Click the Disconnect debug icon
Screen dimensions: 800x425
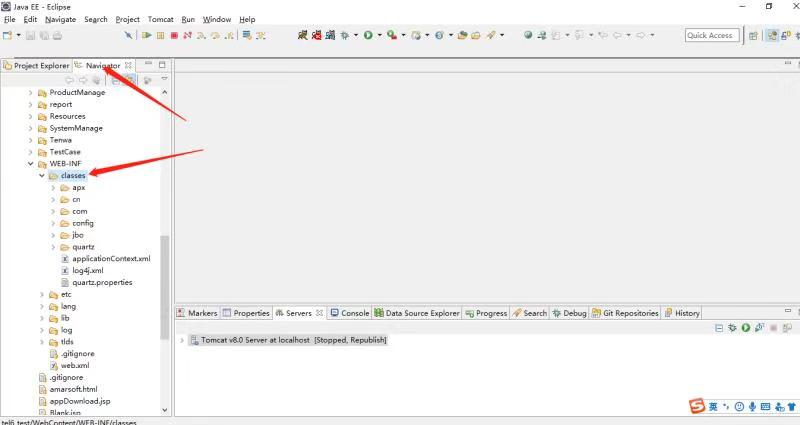[x=188, y=35]
